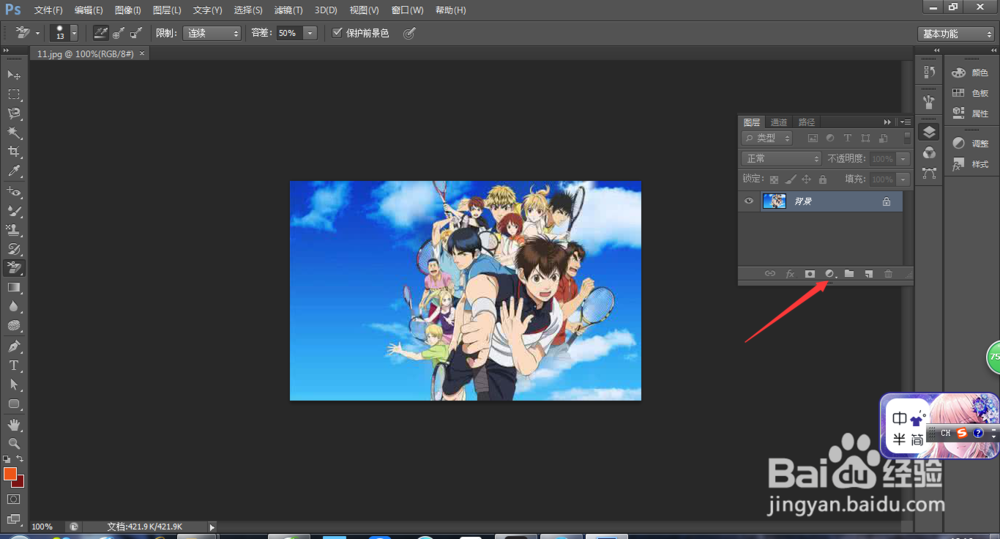Toggle lock position icon
1000x539 pixels.
(806, 180)
